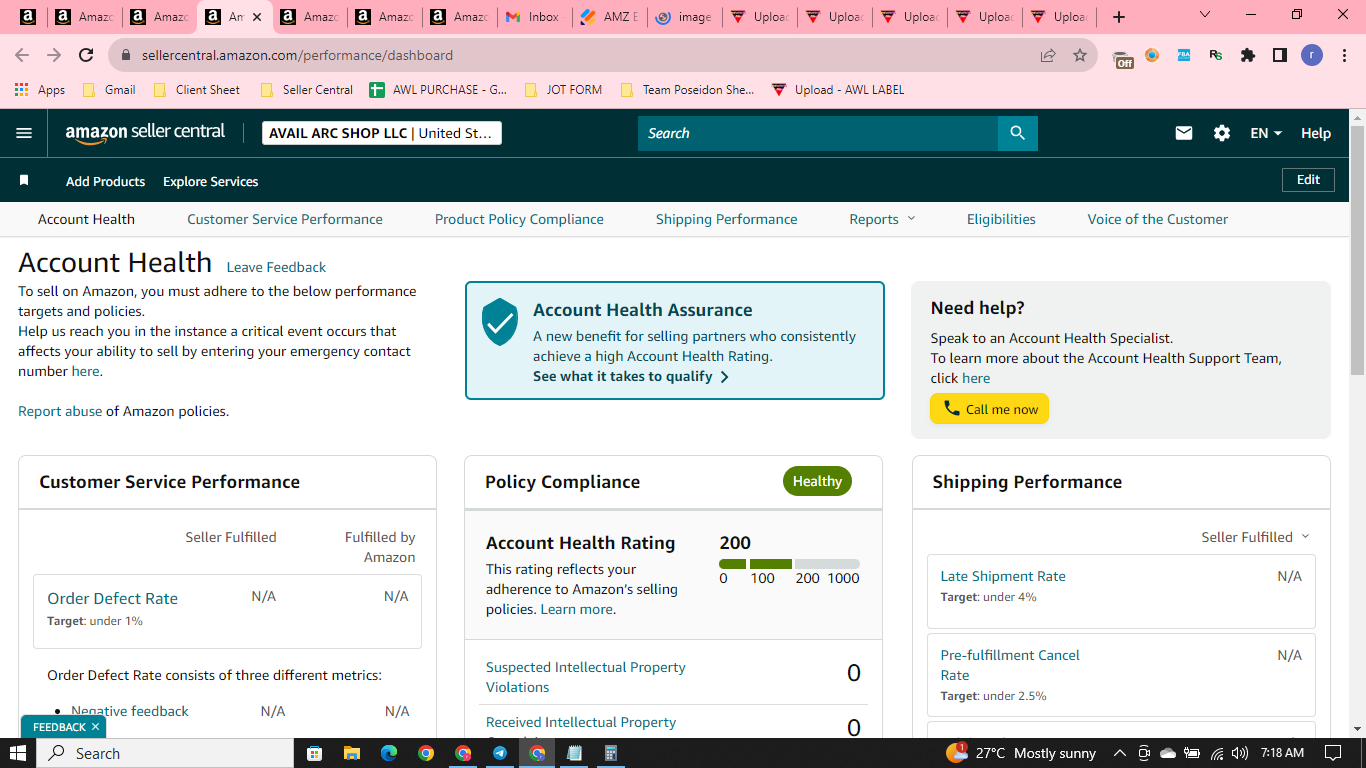This screenshot has height=768, width=1366.
Task: Toggle the Chrome side panel icon
Action: 1280,55
